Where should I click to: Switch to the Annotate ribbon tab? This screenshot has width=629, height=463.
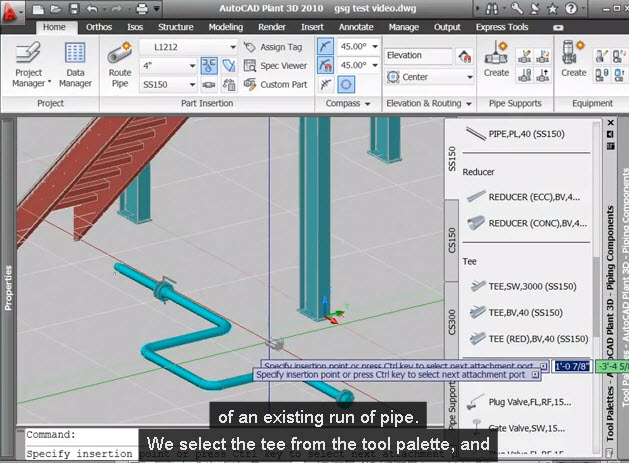[x=356, y=27]
